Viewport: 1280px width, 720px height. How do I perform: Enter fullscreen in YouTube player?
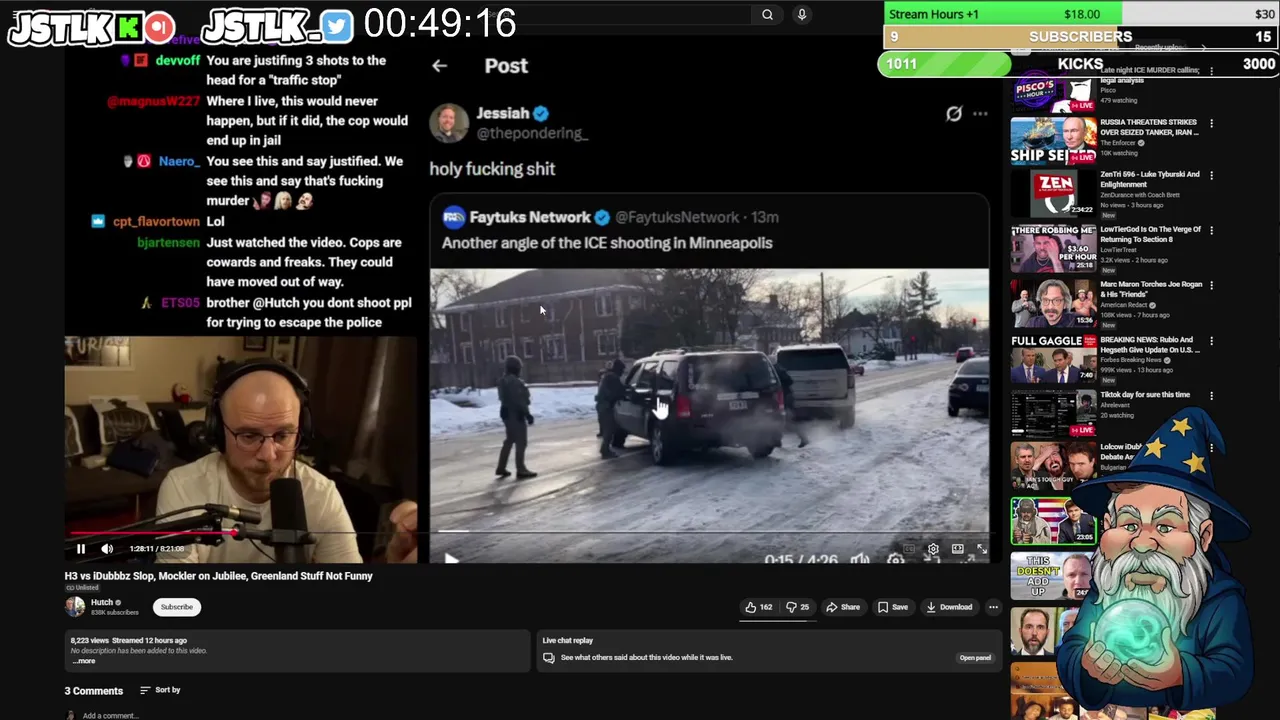[x=981, y=548]
